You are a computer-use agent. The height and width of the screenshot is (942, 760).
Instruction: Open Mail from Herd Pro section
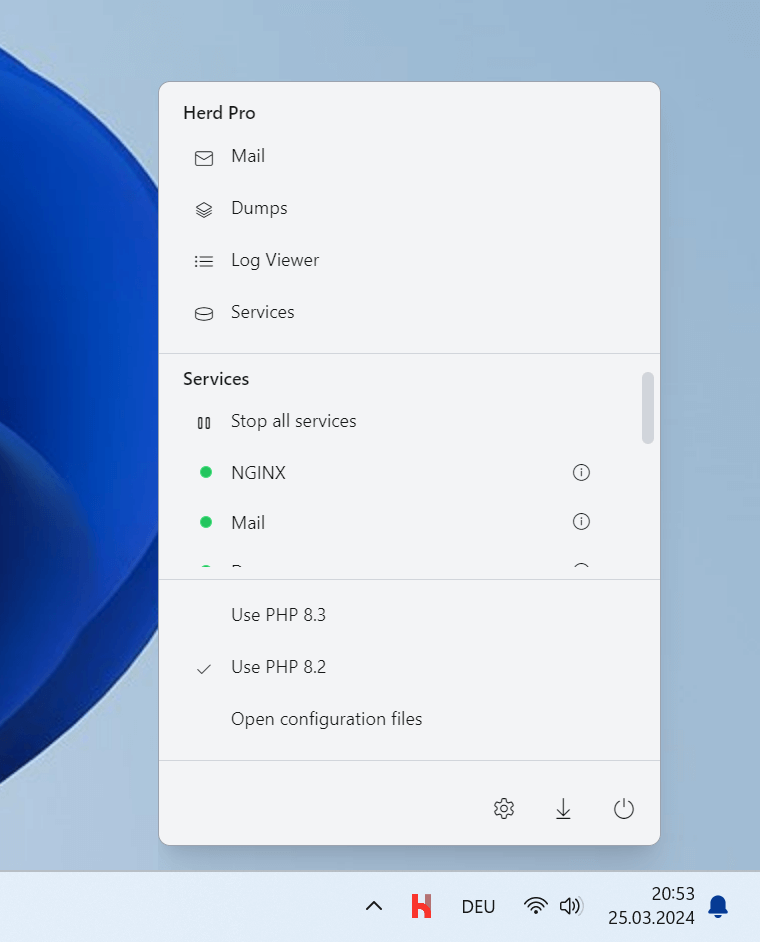click(247, 157)
